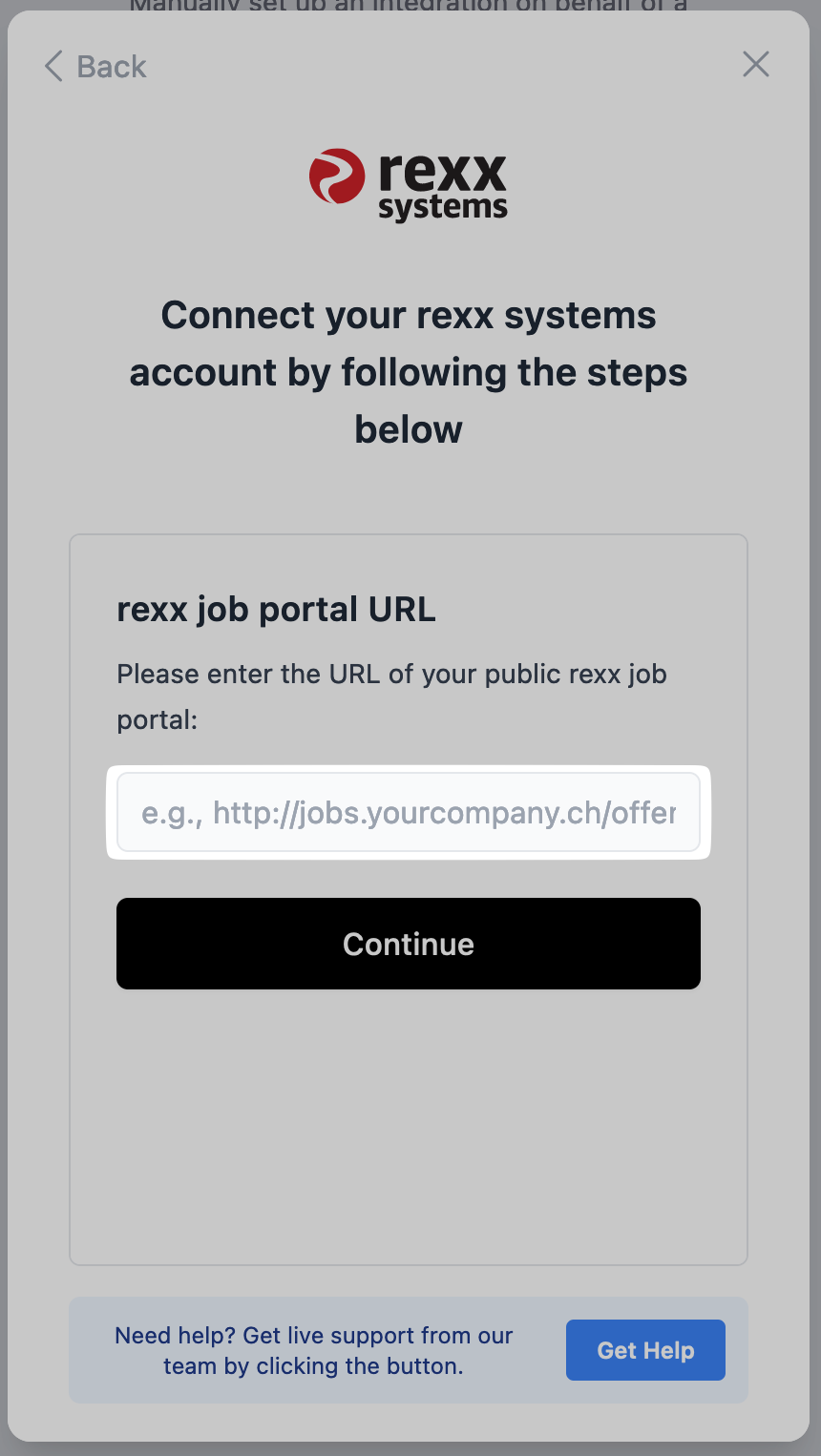Screen dimensions: 821x1456
Task: Click the word "portal:" in the instructions
Action: (157, 719)
